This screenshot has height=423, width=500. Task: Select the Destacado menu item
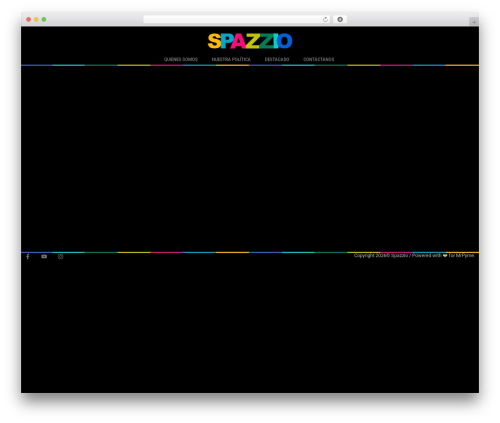click(277, 59)
